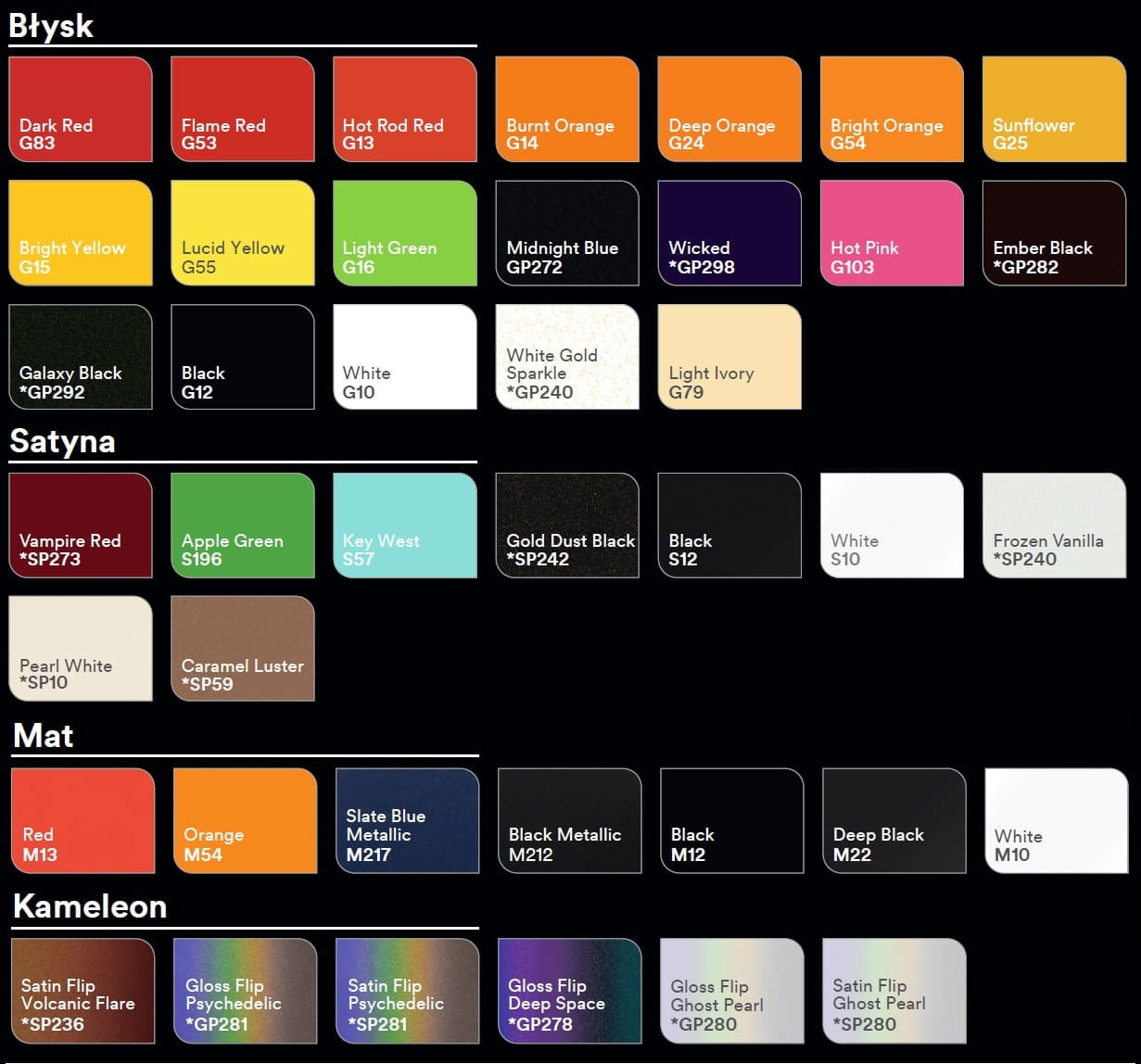The image size is (1141, 1064).
Task: Select the Deep Black M22 swatch
Action: pos(894,820)
